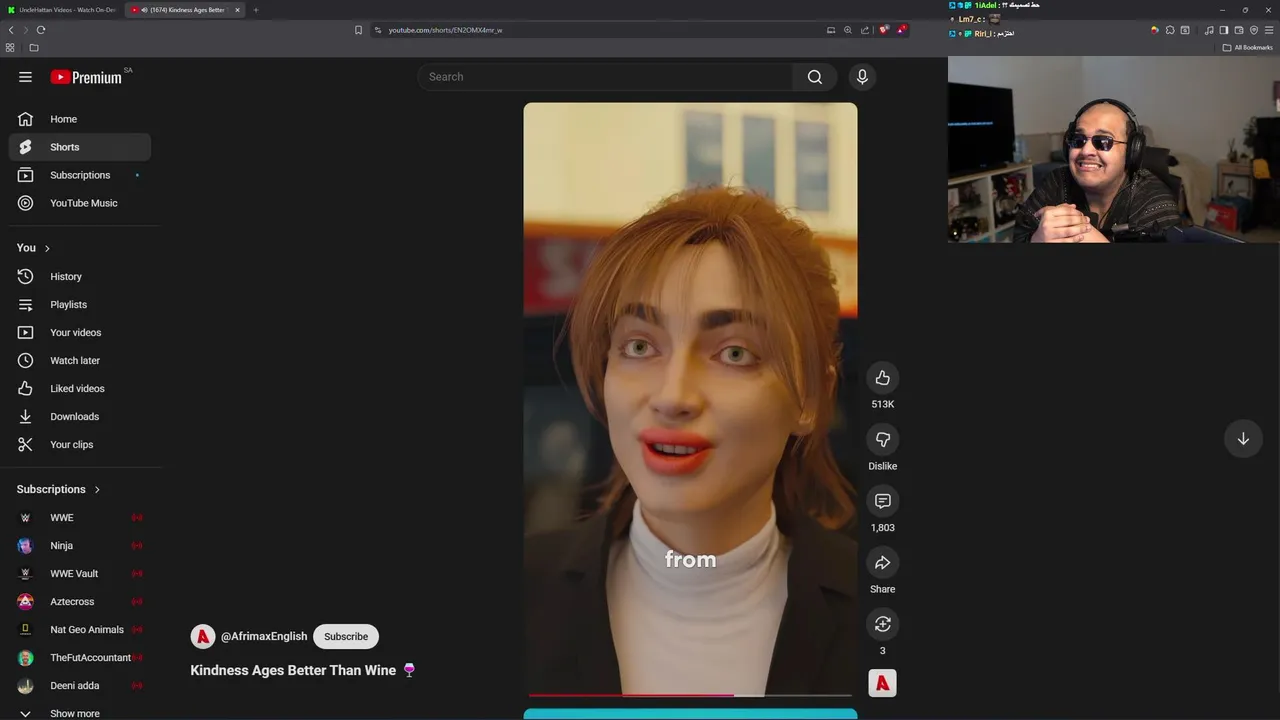The height and width of the screenshot is (720, 1280).
Task: Open Ninja channel subscription
Action: point(80,546)
